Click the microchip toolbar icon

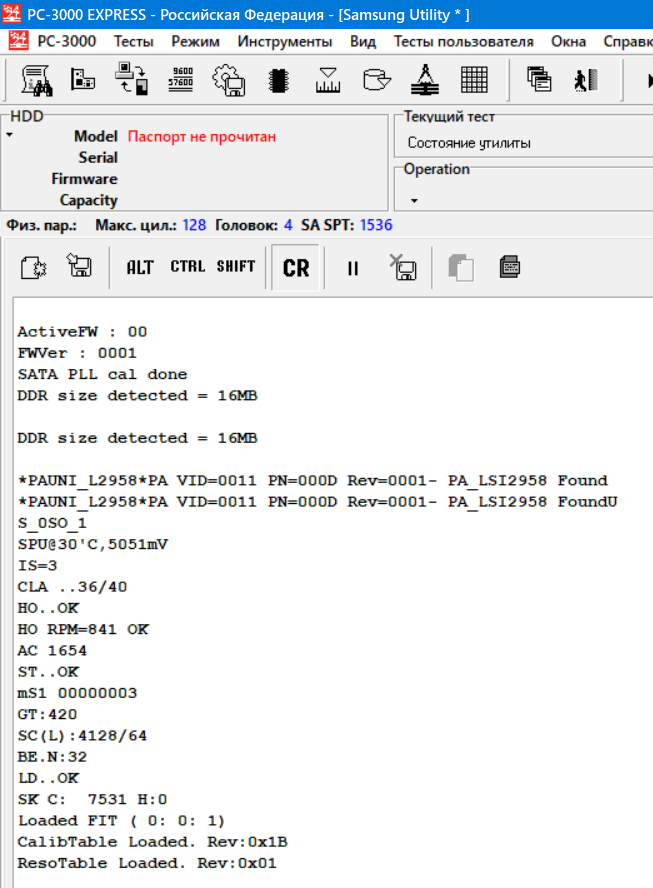pos(278,80)
